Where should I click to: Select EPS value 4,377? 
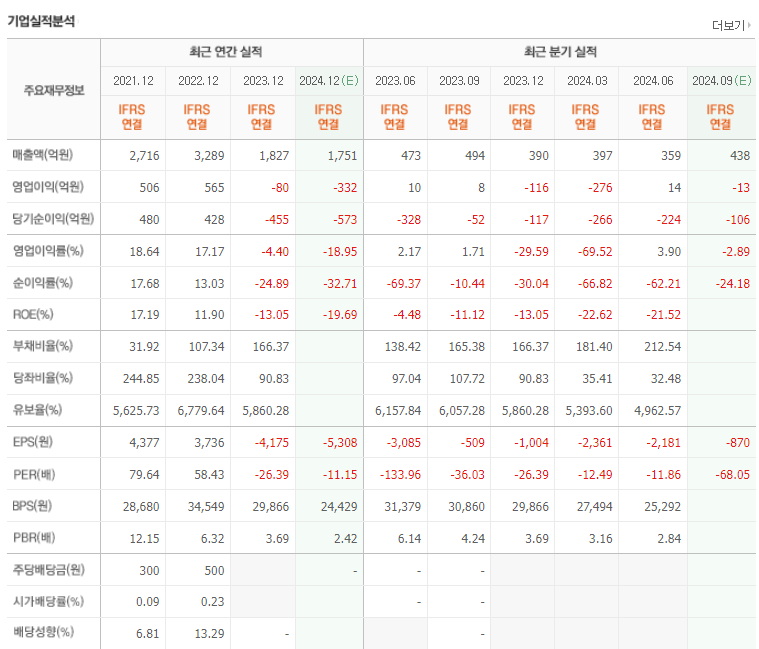point(144,443)
